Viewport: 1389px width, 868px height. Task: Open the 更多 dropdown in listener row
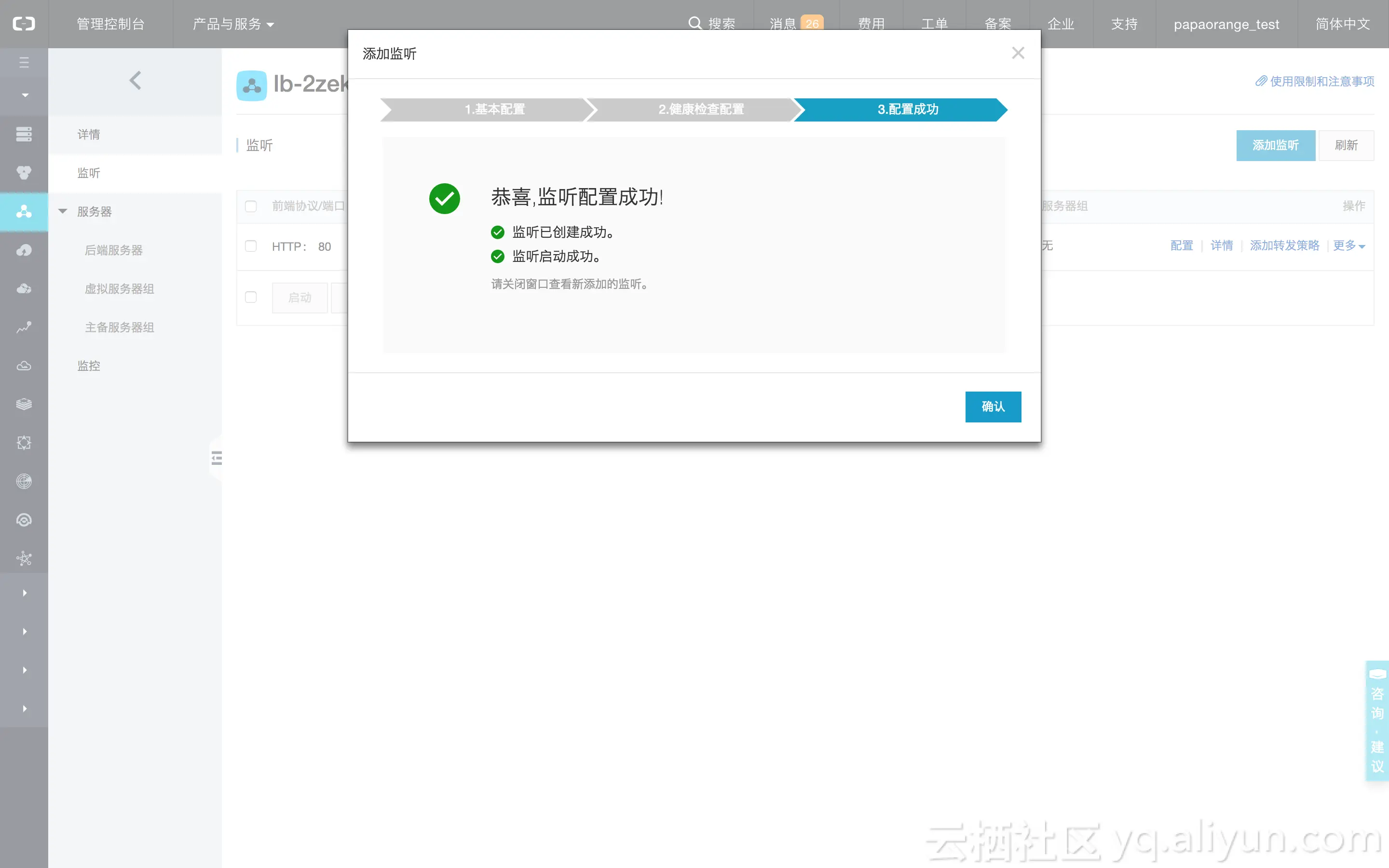click(x=1348, y=246)
